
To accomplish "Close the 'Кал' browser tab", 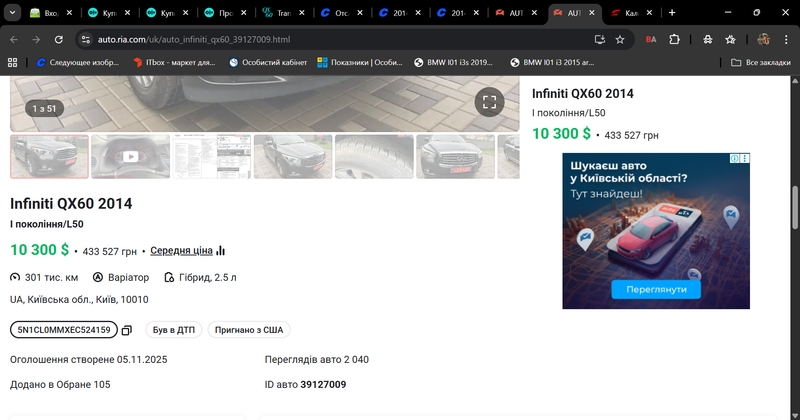I will click(x=649, y=13).
